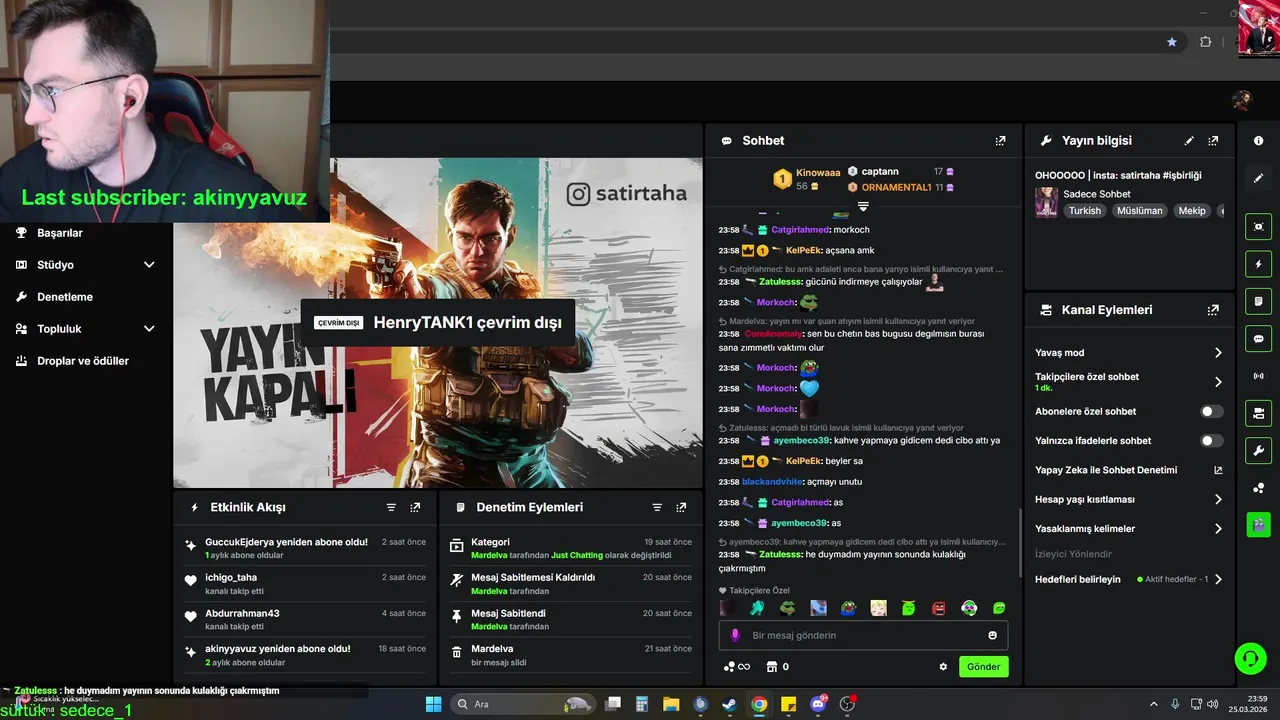Edit the Yayın bilgisi stream info
This screenshot has width=1280, height=720.
point(1189,141)
